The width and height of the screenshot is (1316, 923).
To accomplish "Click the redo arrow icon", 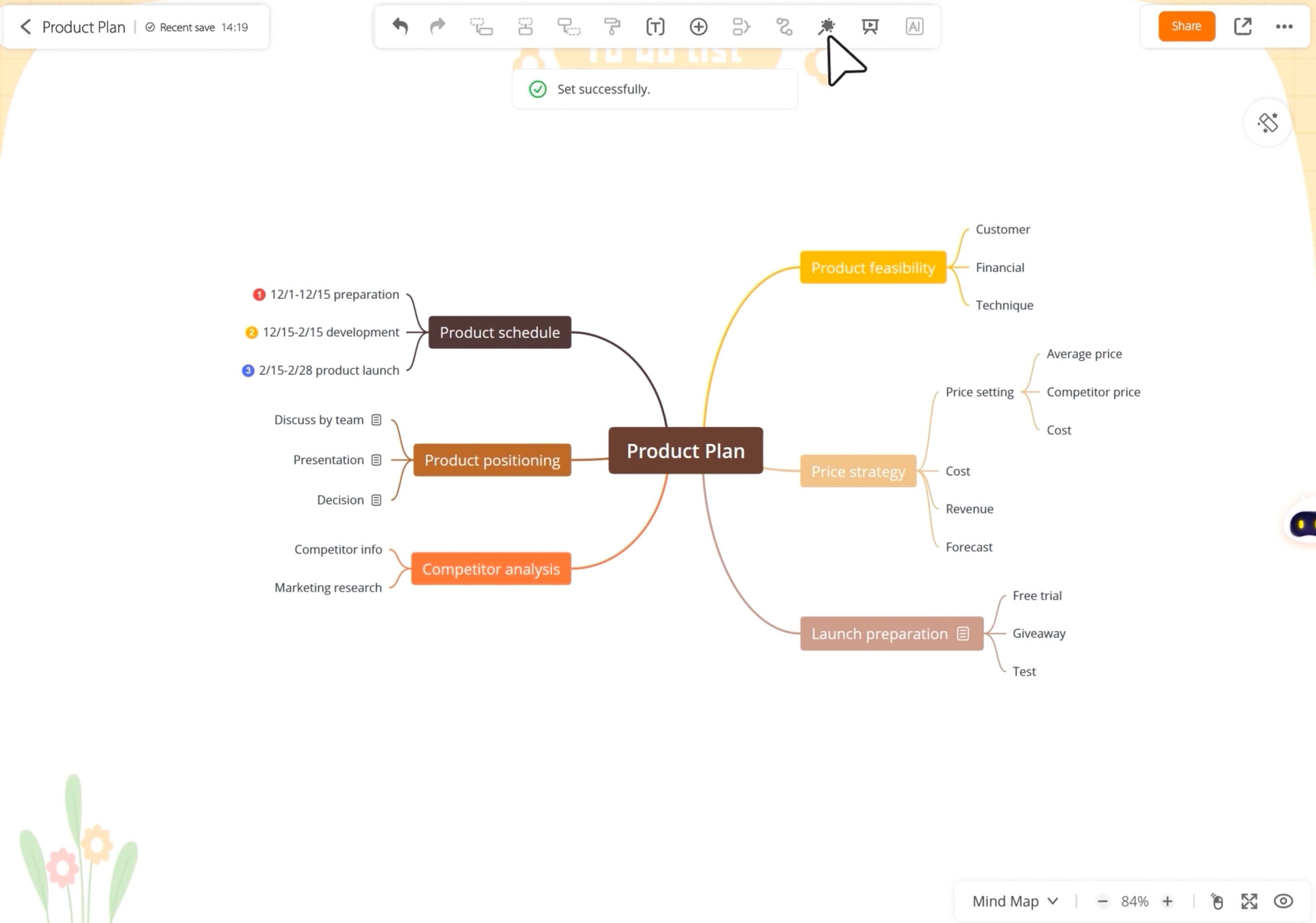I will tap(438, 26).
